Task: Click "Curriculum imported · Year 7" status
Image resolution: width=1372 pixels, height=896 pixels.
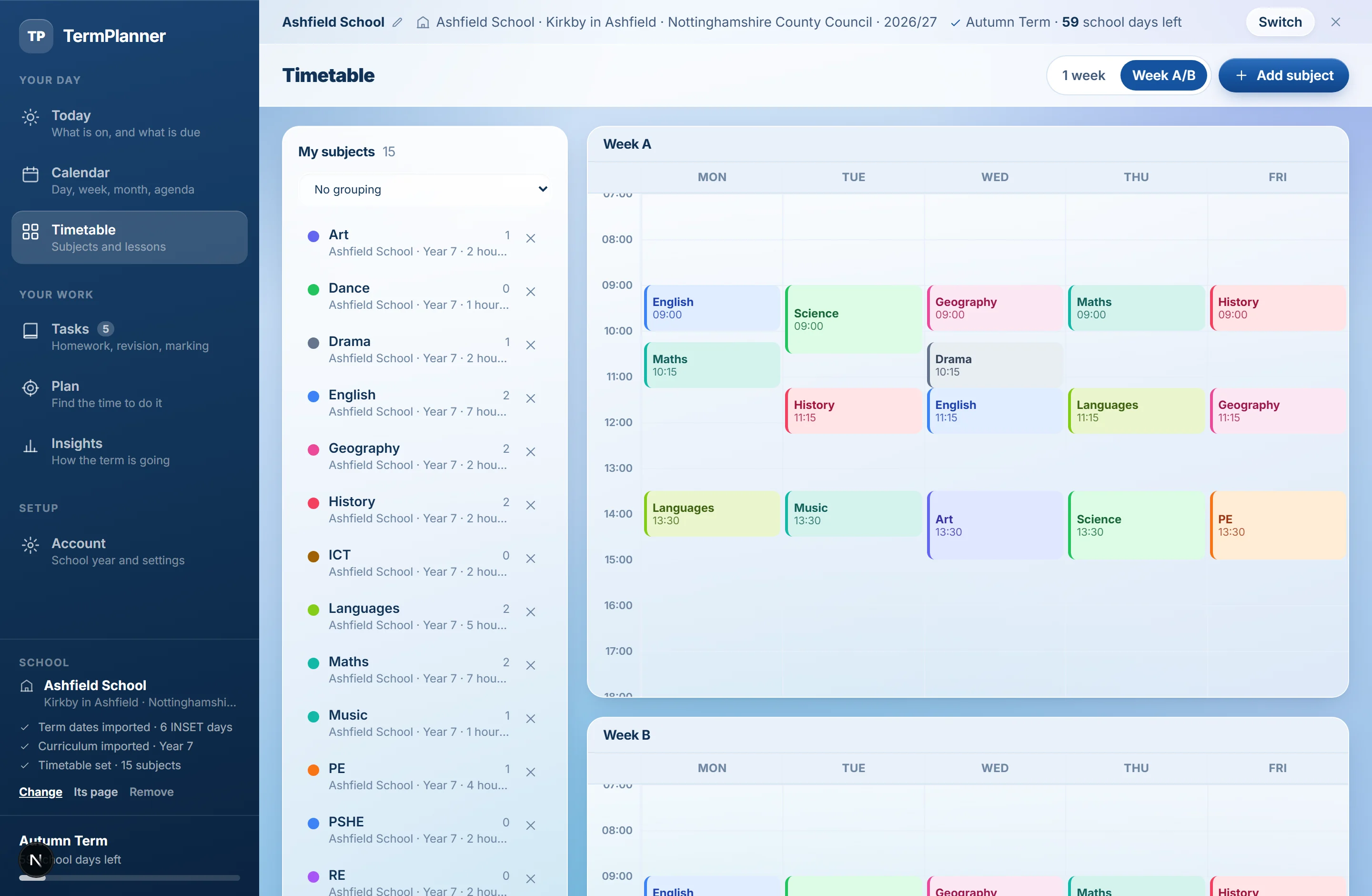Action: click(x=115, y=746)
